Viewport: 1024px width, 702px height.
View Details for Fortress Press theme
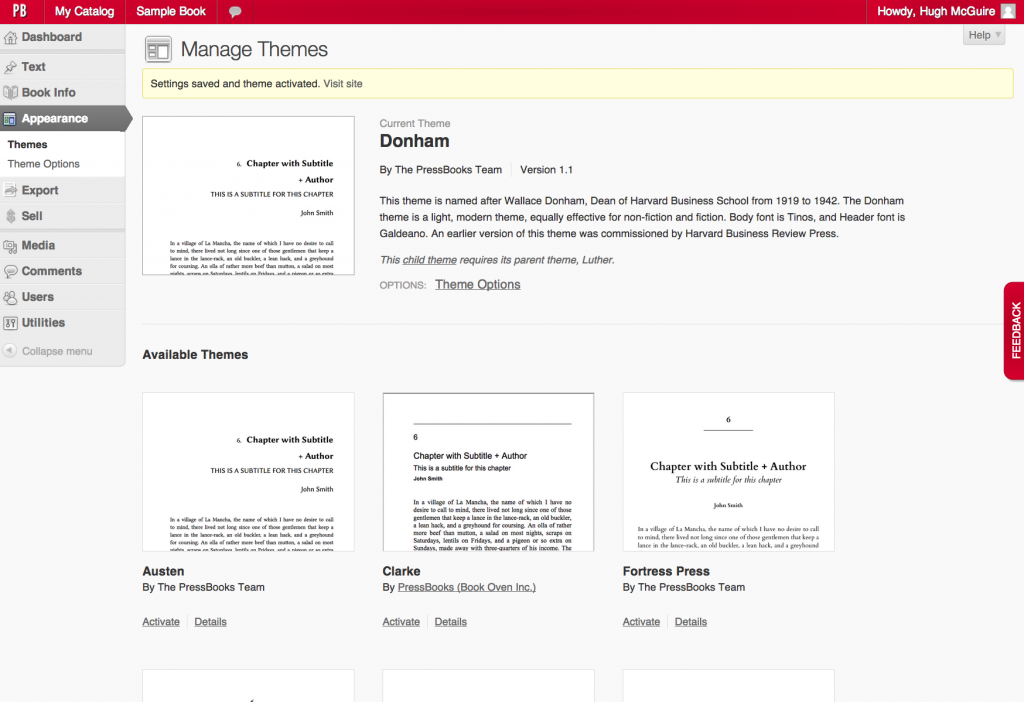(x=691, y=622)
